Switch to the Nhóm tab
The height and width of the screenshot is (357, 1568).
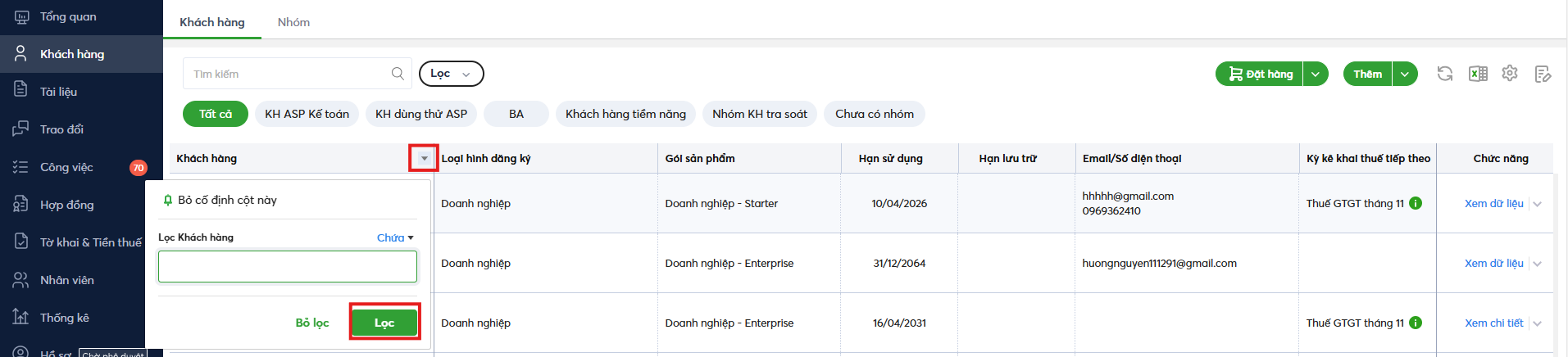(x=293, y=22)
